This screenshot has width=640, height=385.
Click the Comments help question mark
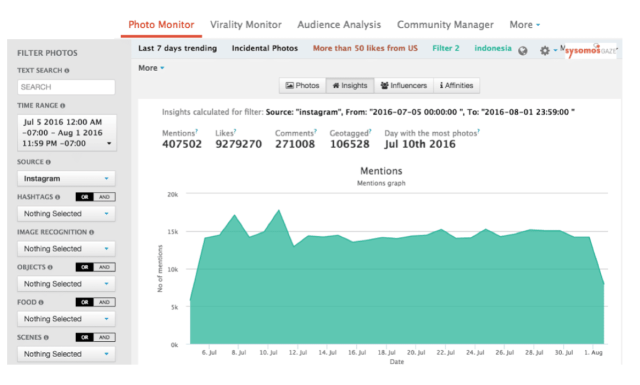pyautogui.click(x=316, y=131)
